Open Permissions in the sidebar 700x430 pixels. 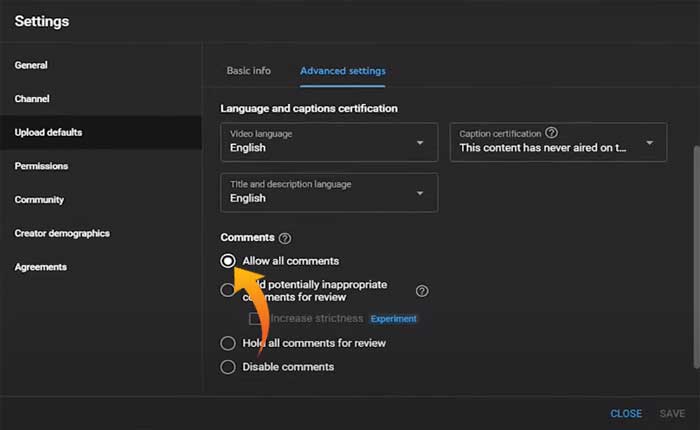[x=41, y=166]
